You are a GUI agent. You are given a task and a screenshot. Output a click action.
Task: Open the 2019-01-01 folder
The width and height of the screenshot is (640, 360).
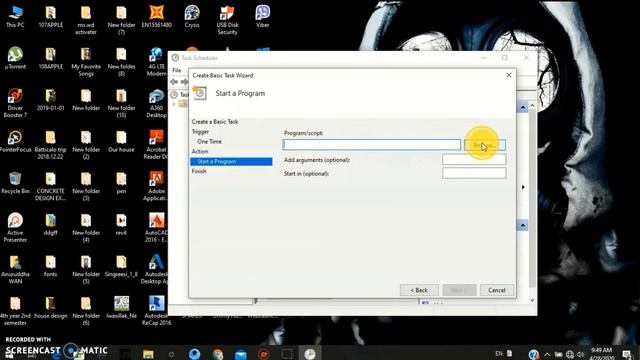(x=51, y=100)
